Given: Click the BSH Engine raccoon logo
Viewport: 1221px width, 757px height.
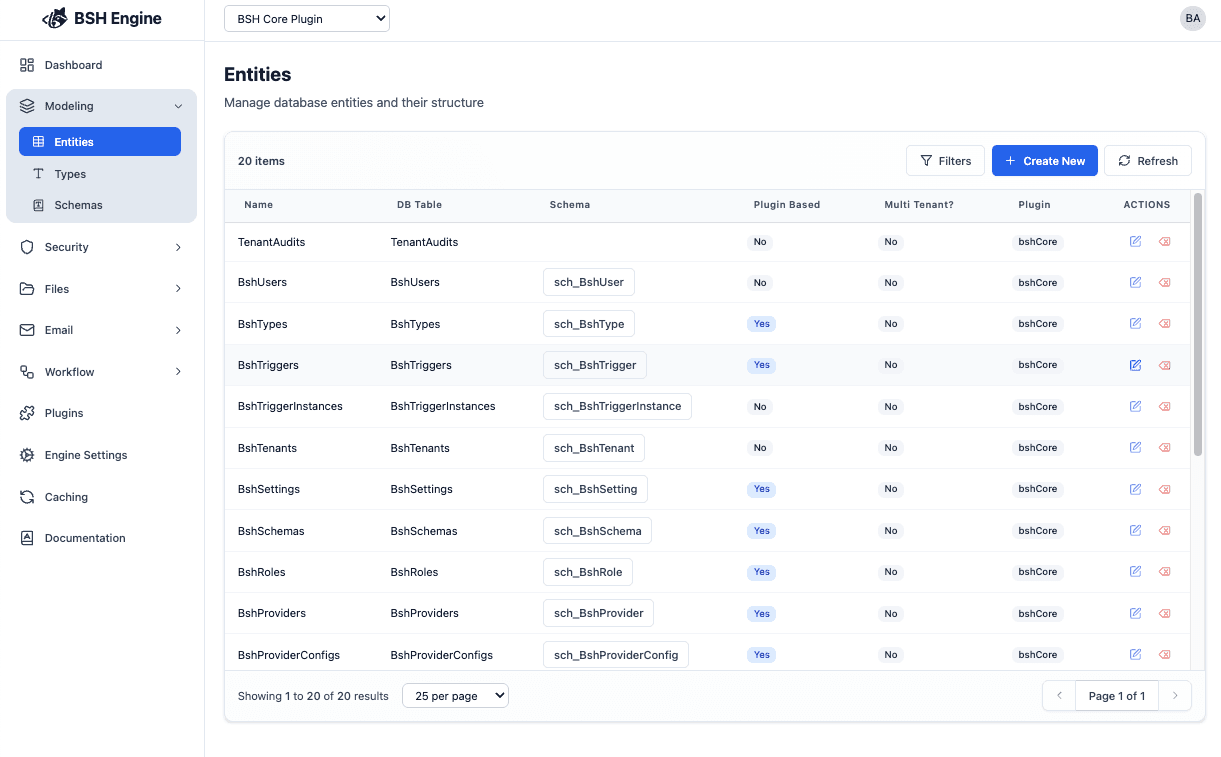Looking at the screenshot, I should coord(55,19).
